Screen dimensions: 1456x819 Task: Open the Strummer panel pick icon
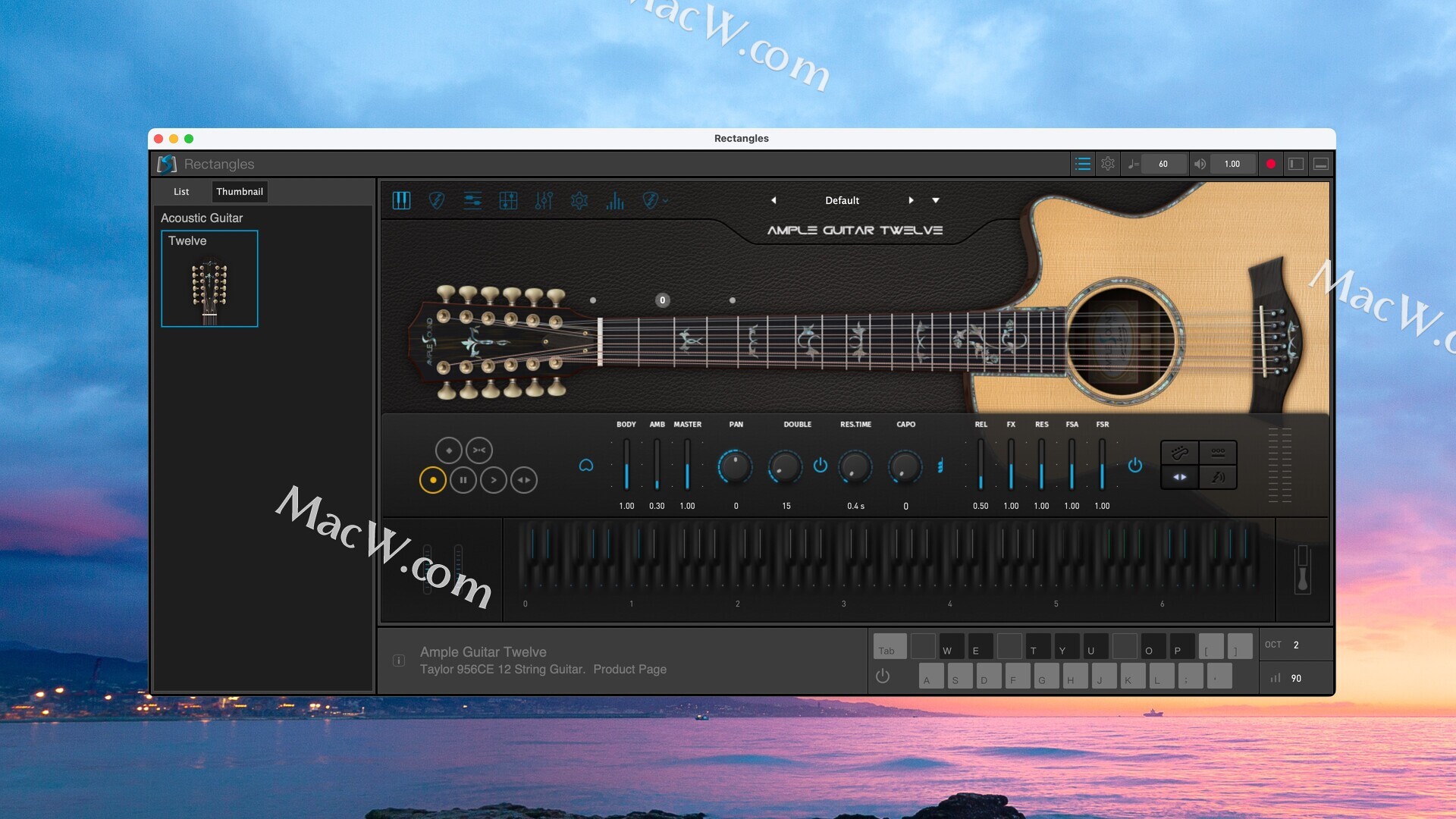click(x=436, y=200)
